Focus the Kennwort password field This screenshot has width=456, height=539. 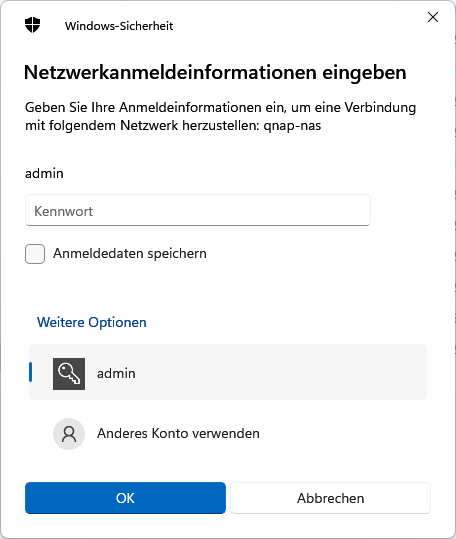[198, 210]
